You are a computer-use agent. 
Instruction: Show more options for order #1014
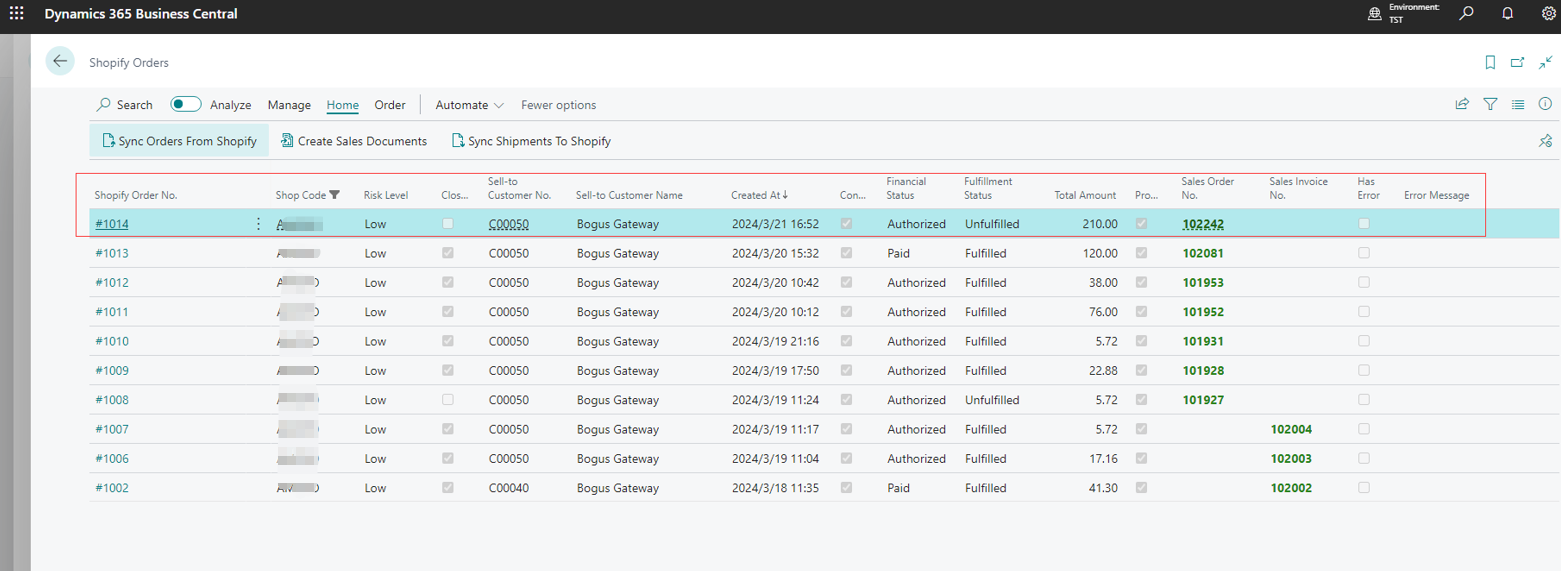(258, 224)
